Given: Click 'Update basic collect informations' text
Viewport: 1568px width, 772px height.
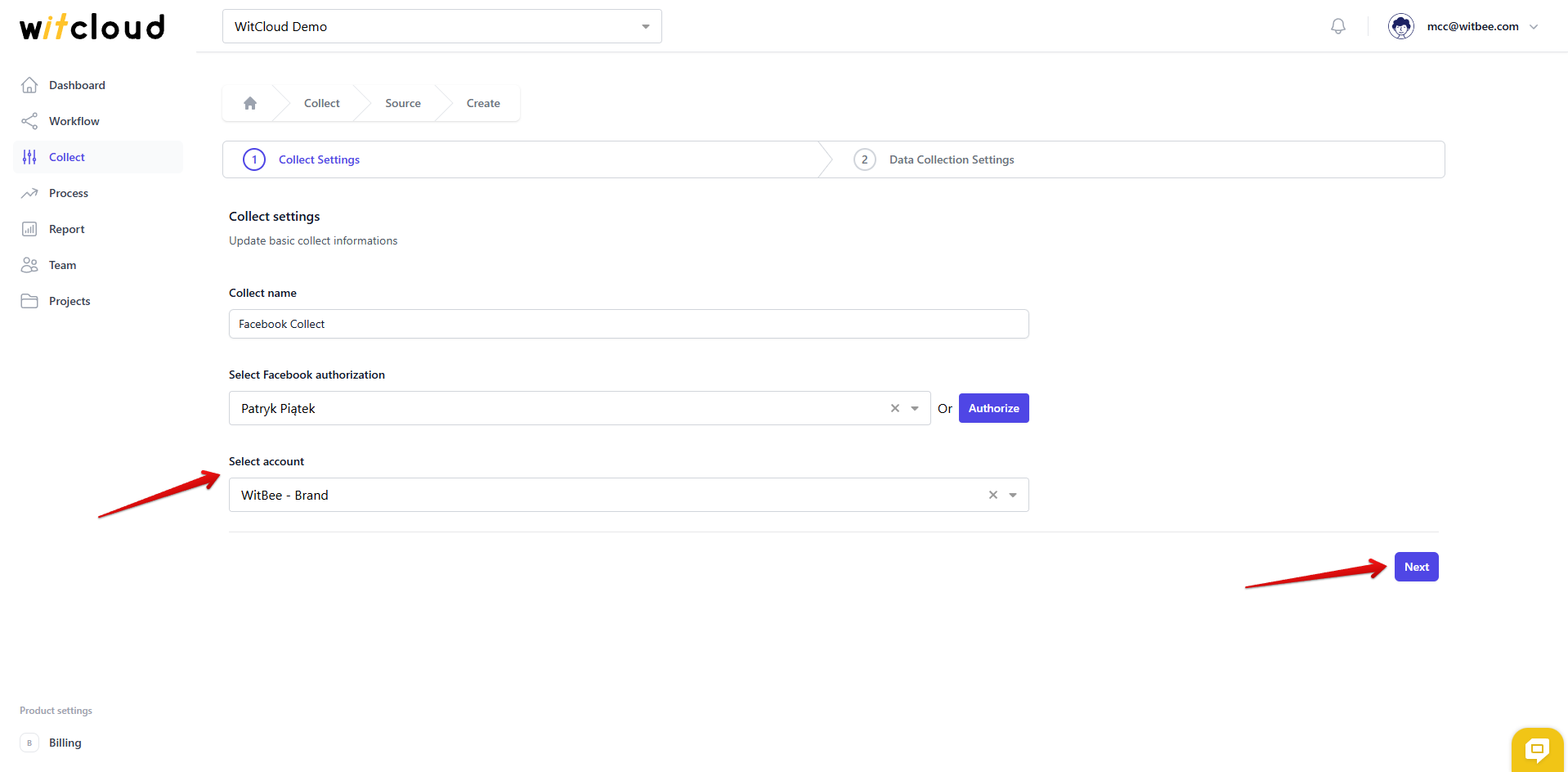Looking at the screenshot, I should (x=313, y=240).
